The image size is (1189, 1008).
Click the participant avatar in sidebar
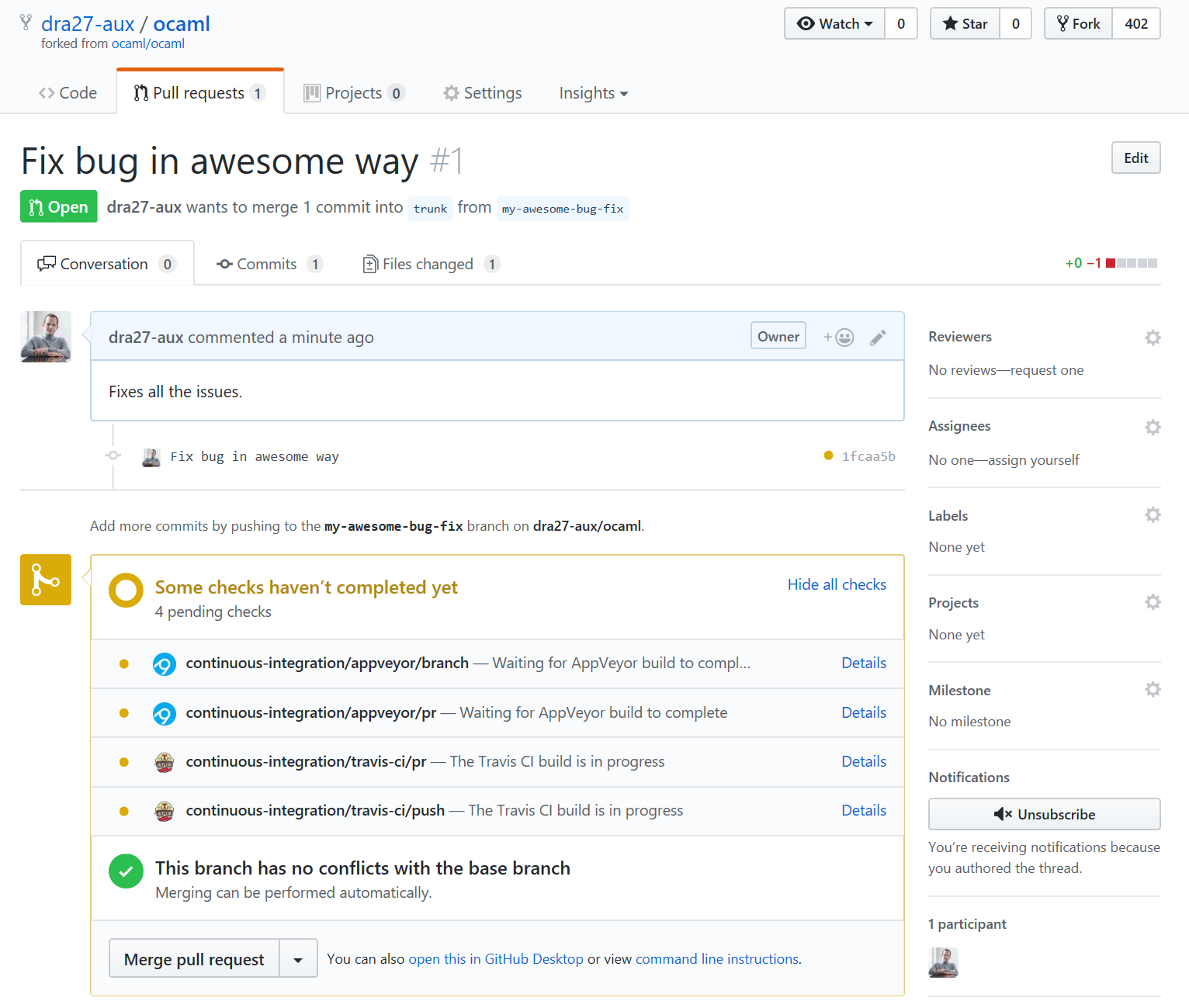tap(943, 962)
